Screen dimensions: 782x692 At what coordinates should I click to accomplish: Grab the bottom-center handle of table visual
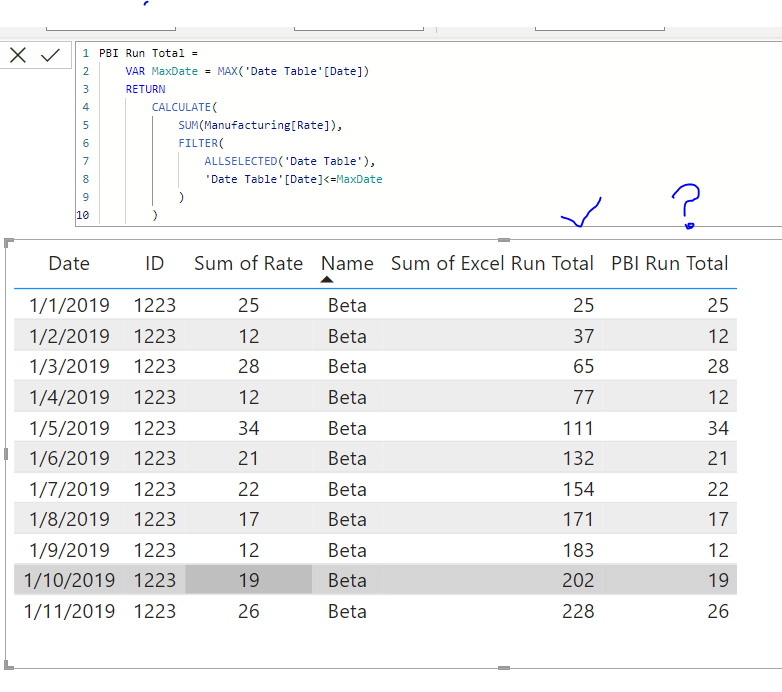coord(504,668)
